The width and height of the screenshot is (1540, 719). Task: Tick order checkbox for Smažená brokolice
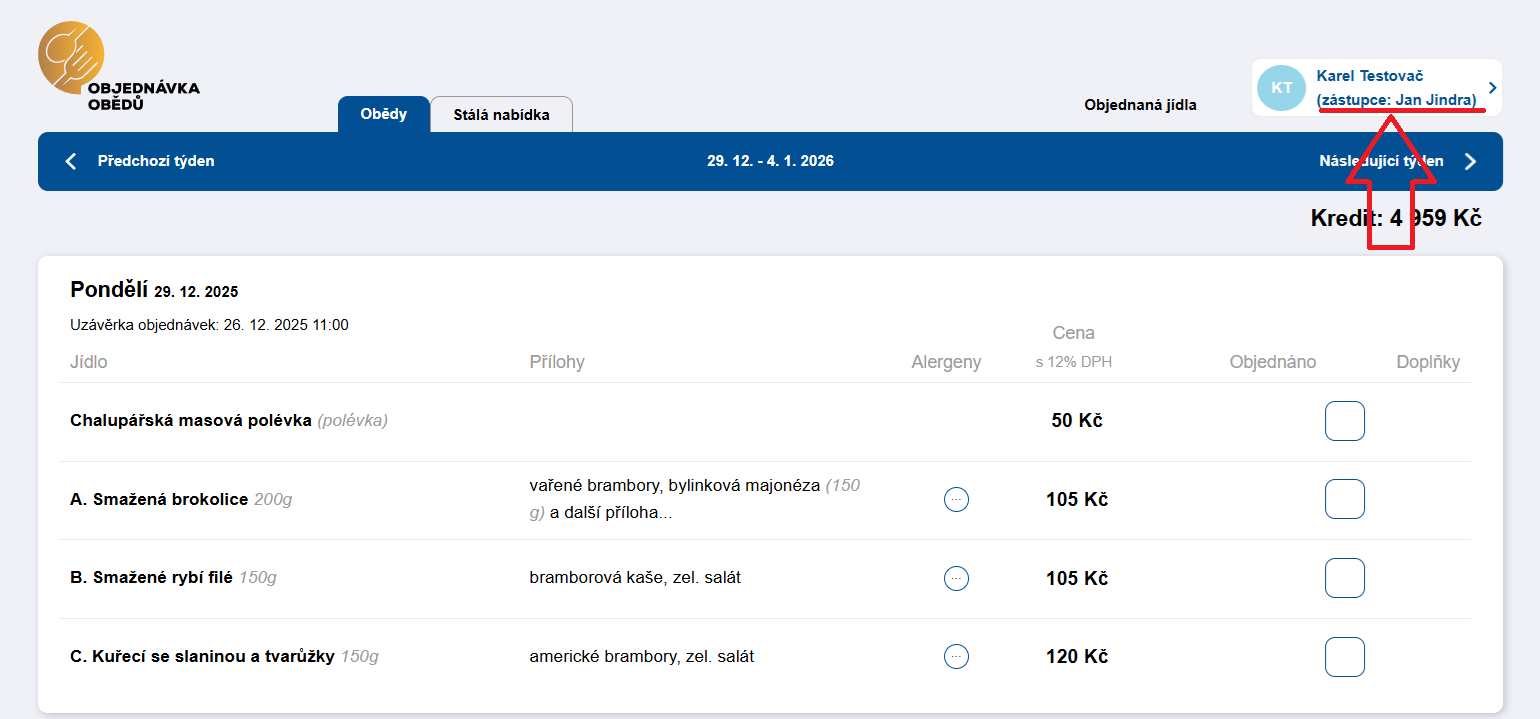[x=1344, y=499]
